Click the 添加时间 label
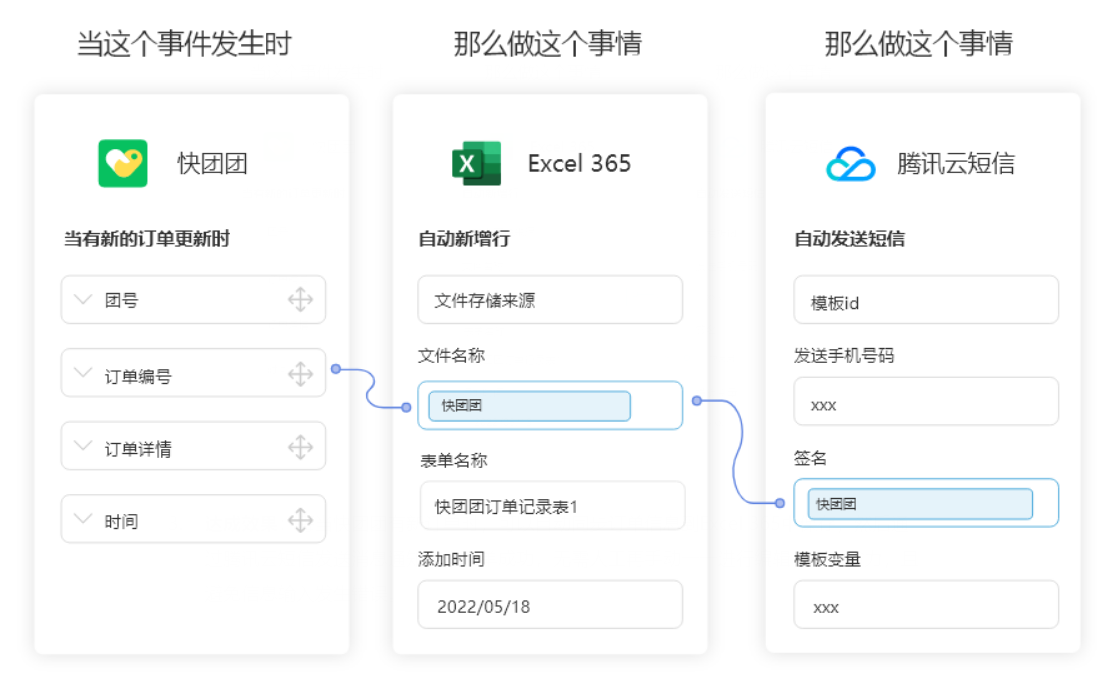This screenshot has width=1104, height=687. [451, 560]
